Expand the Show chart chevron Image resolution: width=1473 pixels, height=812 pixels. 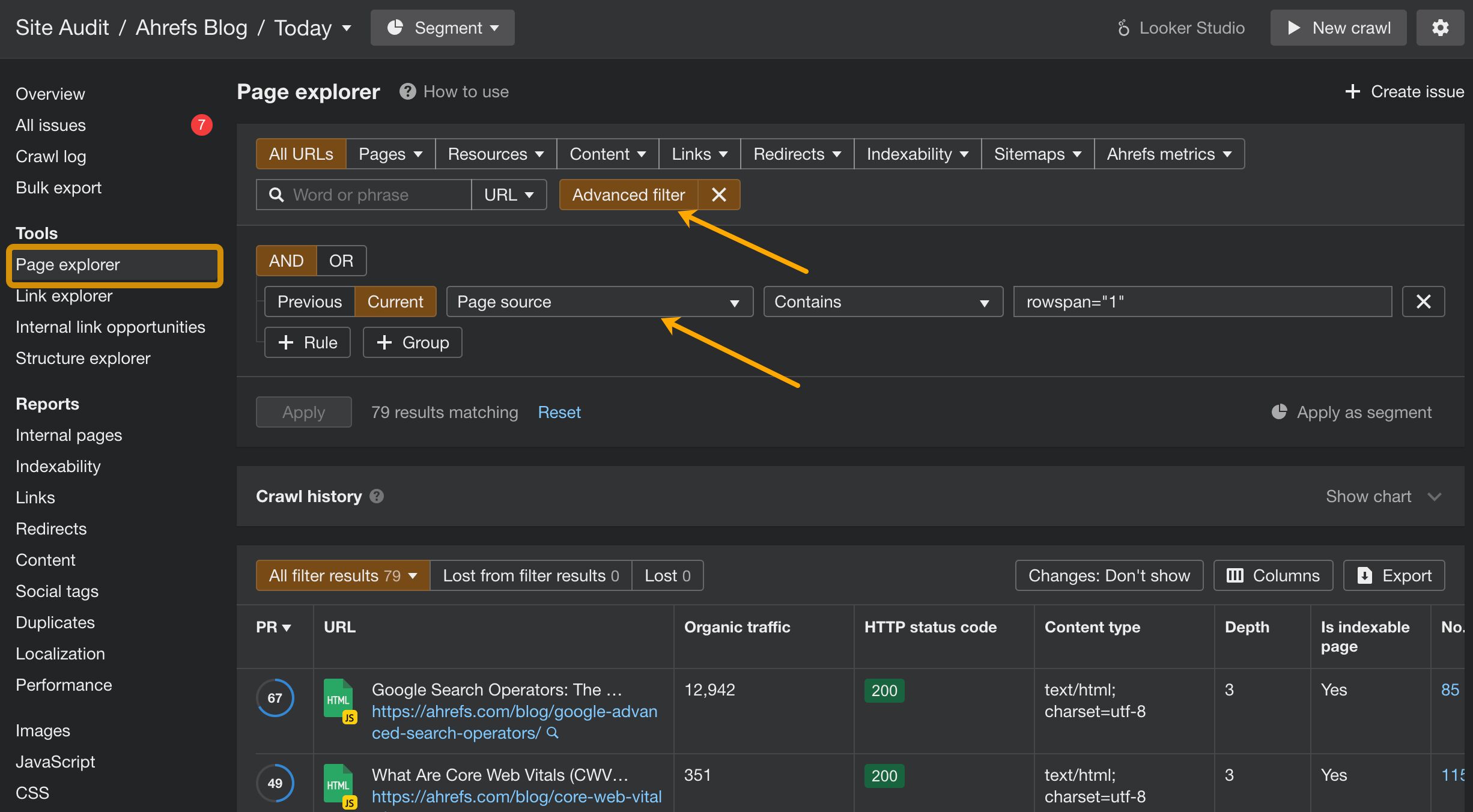click(1435, 496)
